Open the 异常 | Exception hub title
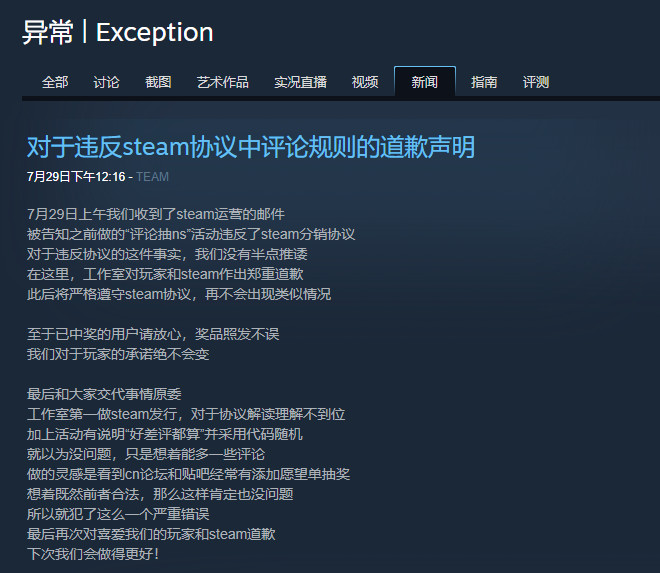Viewport: 660px width, 573px height. 117,32
